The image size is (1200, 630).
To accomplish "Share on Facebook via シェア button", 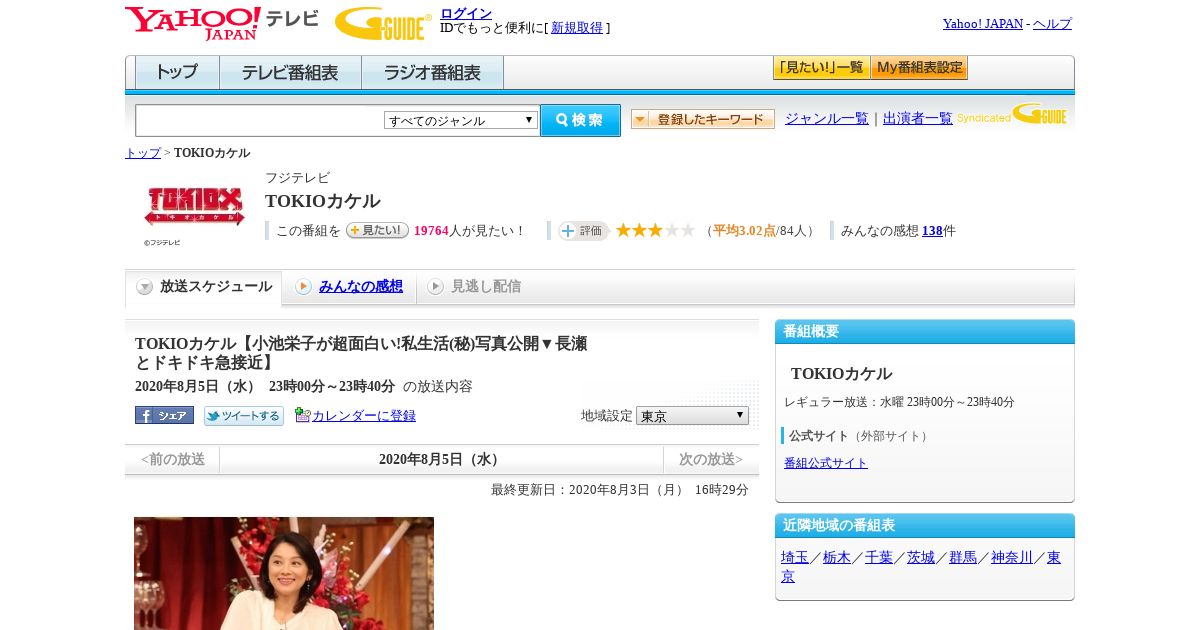I will 164,415.
